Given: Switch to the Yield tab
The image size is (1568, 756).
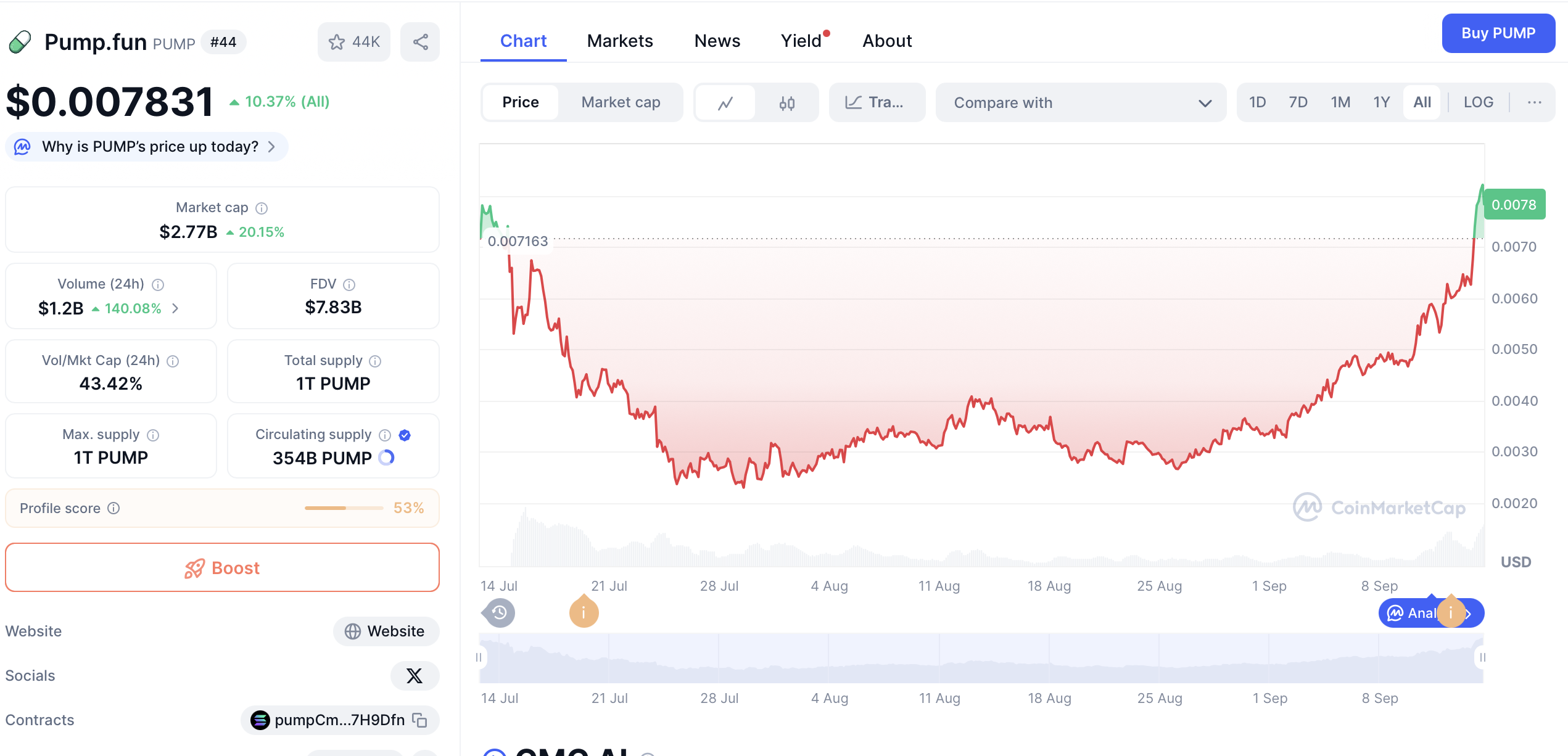Looking at the screenshot, I should pos(801,41).
